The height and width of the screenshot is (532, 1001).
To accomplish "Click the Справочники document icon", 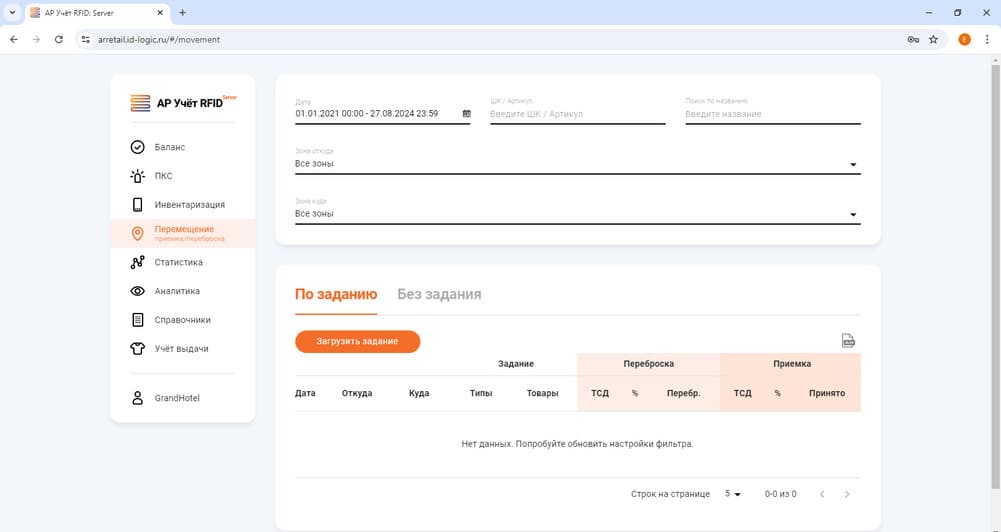I will pyautogui.click(x=138, y=320).
